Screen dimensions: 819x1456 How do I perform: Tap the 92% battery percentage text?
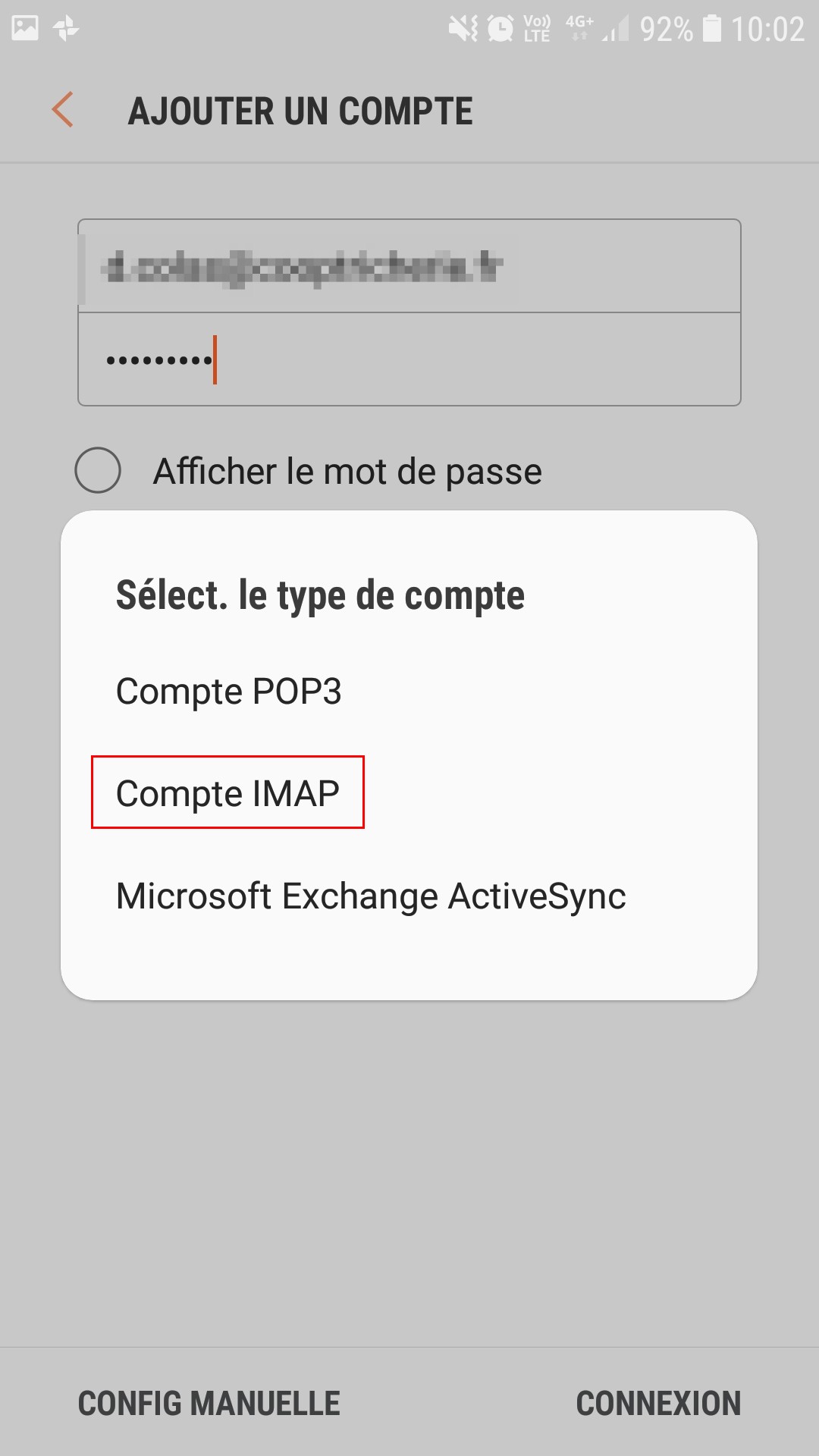coord(666,29)
